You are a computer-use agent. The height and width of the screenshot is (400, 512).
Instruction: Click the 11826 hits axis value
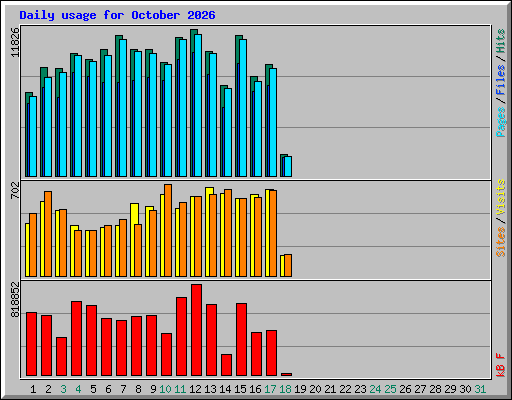[15, 42]
